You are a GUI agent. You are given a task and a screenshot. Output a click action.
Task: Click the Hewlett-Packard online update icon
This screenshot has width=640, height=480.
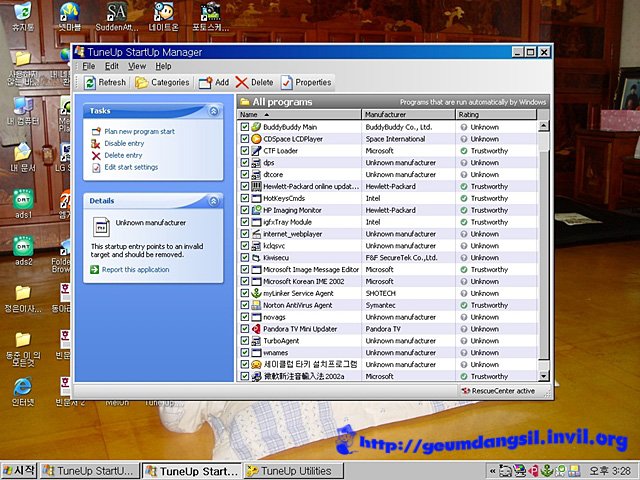(x=256, y=186)
